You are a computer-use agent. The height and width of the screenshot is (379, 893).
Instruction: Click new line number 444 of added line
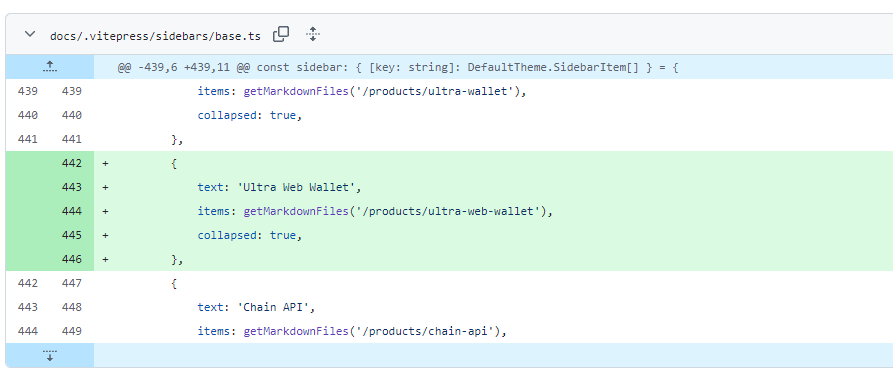72,211
